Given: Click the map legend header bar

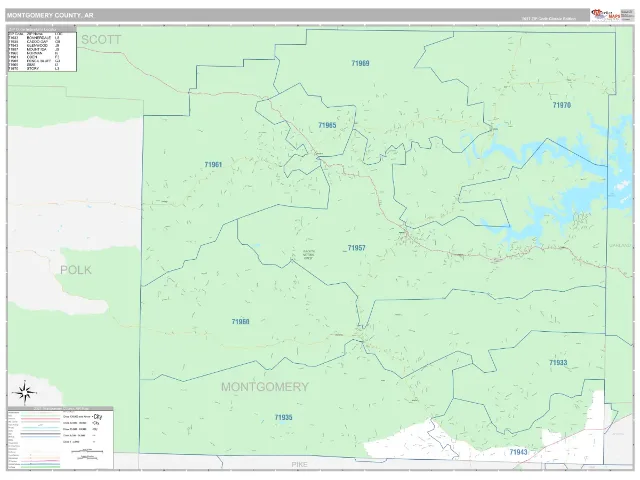Looking at the screenshot, I should (x=60, y=409).
